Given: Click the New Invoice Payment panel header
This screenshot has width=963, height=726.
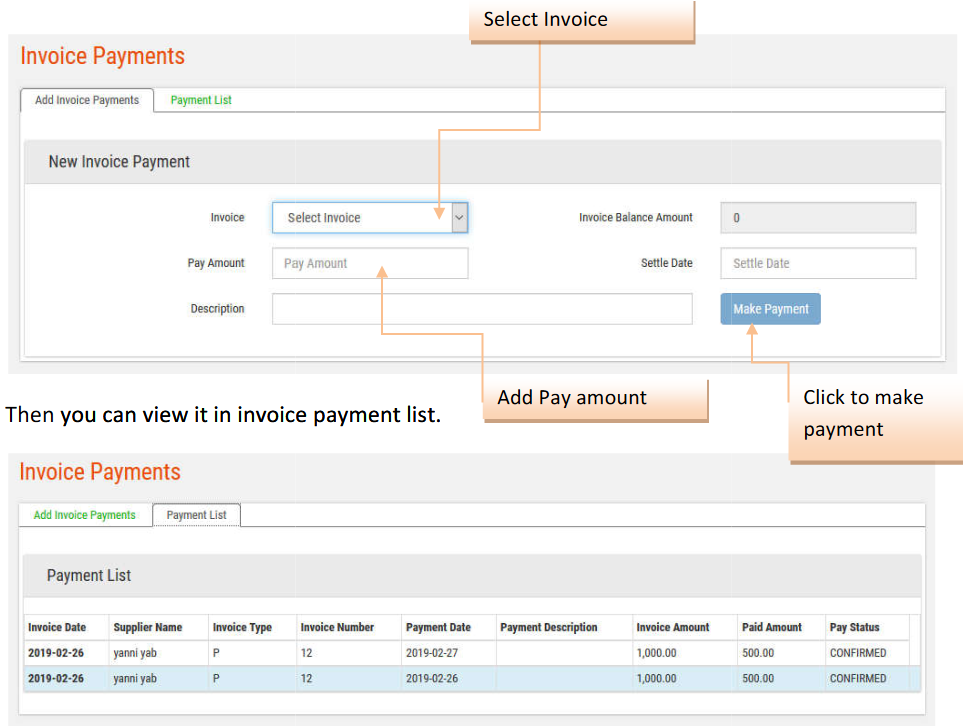Looking at the screenshot, I should 119,161.
